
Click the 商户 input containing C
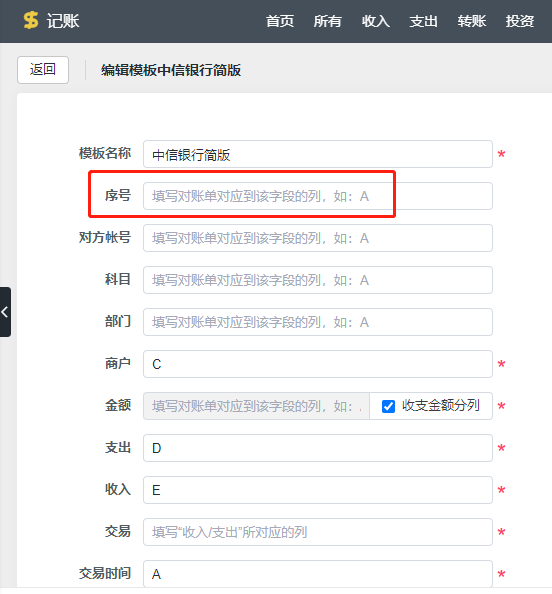pos(318,364)
